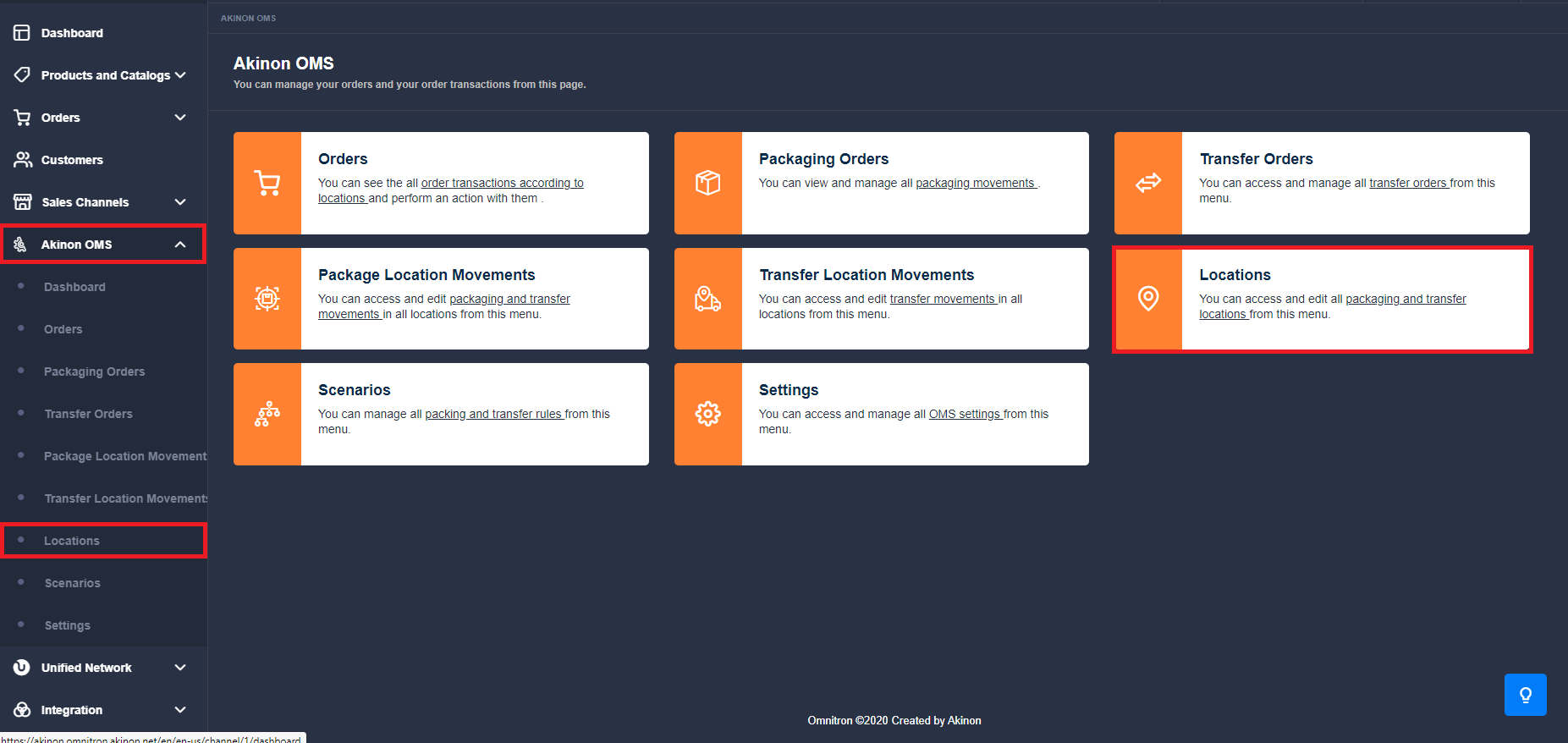This screenshot has height=743, width=1568.
Task: Click the 'Akinon OMS' page heading
Action: pos(283,63)
